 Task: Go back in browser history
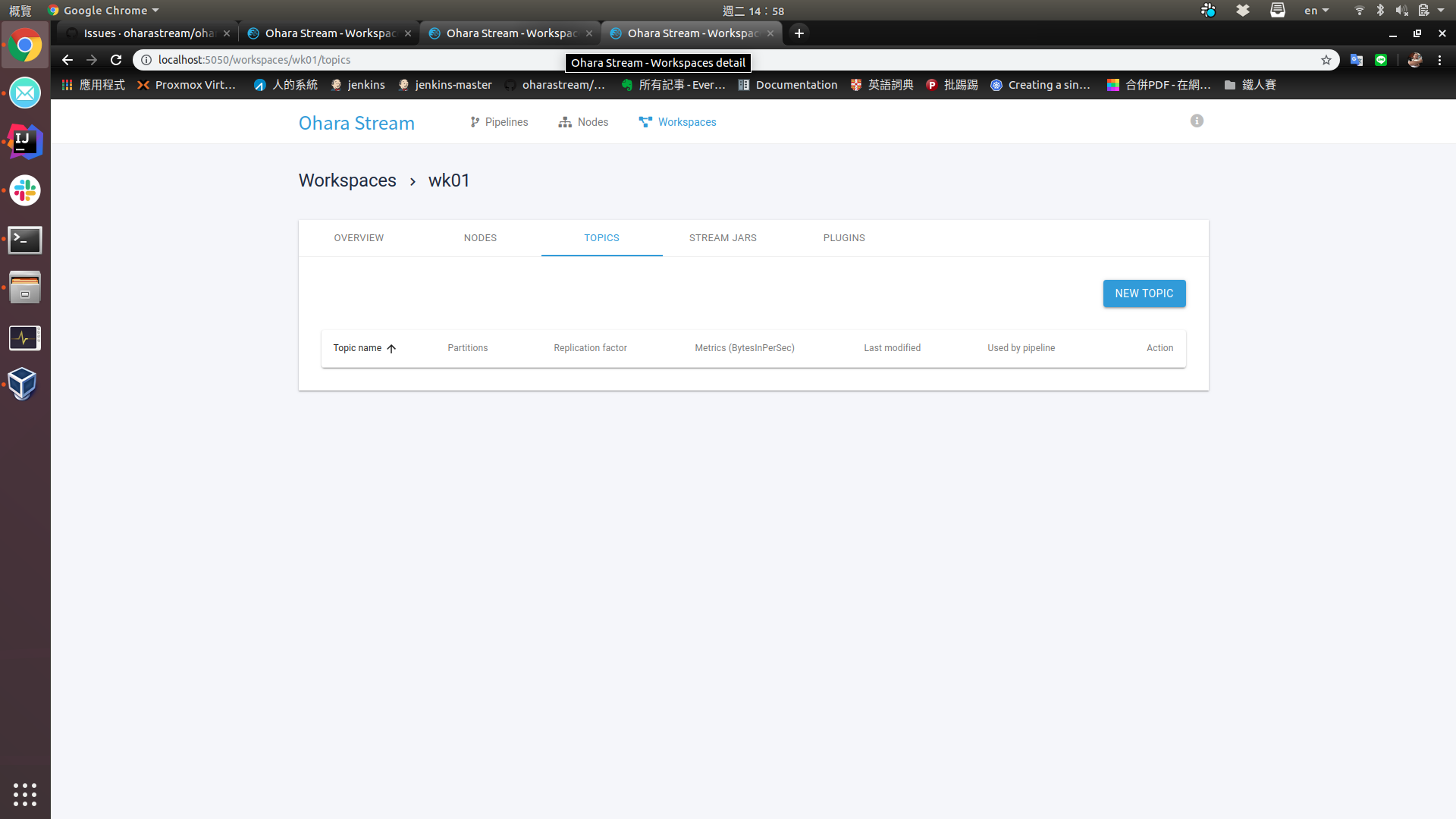[67, 60]
